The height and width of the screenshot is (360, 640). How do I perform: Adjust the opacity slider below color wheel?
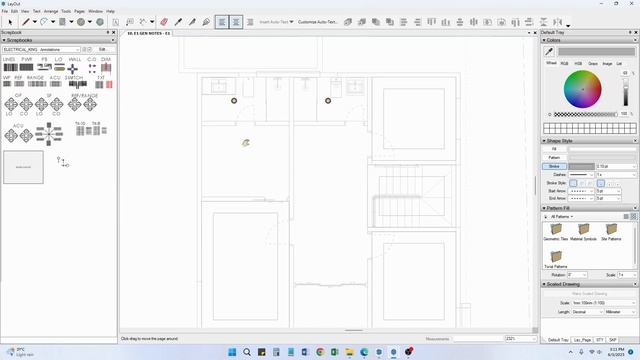pos(585,114)
